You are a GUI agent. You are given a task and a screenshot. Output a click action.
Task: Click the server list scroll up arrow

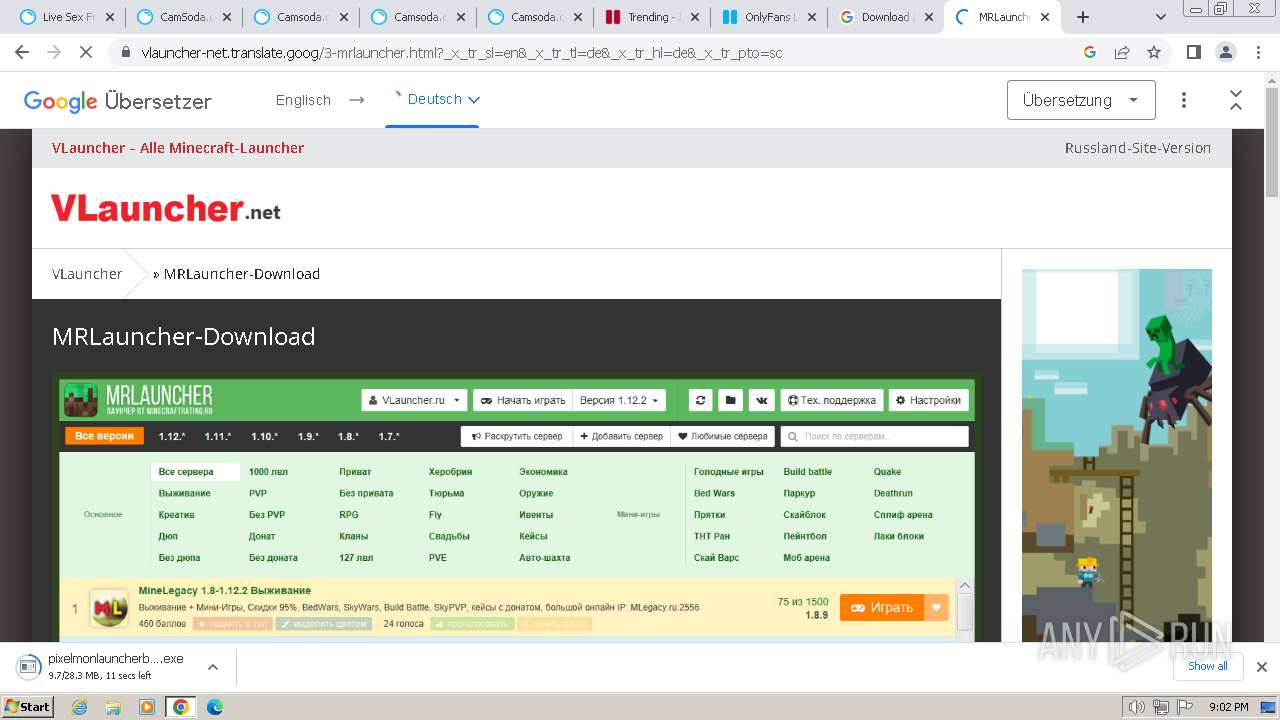965,586
